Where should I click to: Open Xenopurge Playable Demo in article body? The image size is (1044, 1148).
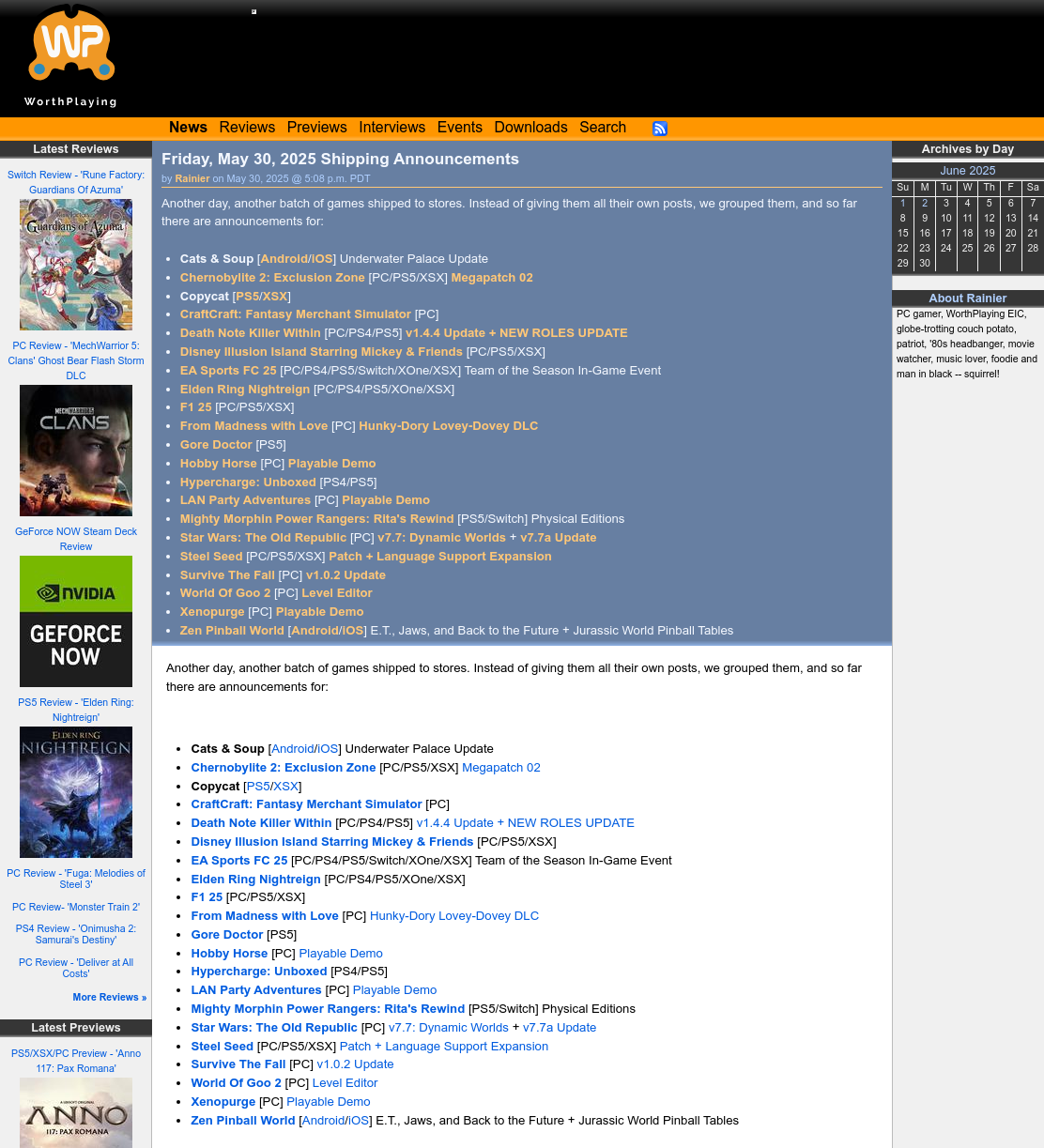[x=329, y=1102]
